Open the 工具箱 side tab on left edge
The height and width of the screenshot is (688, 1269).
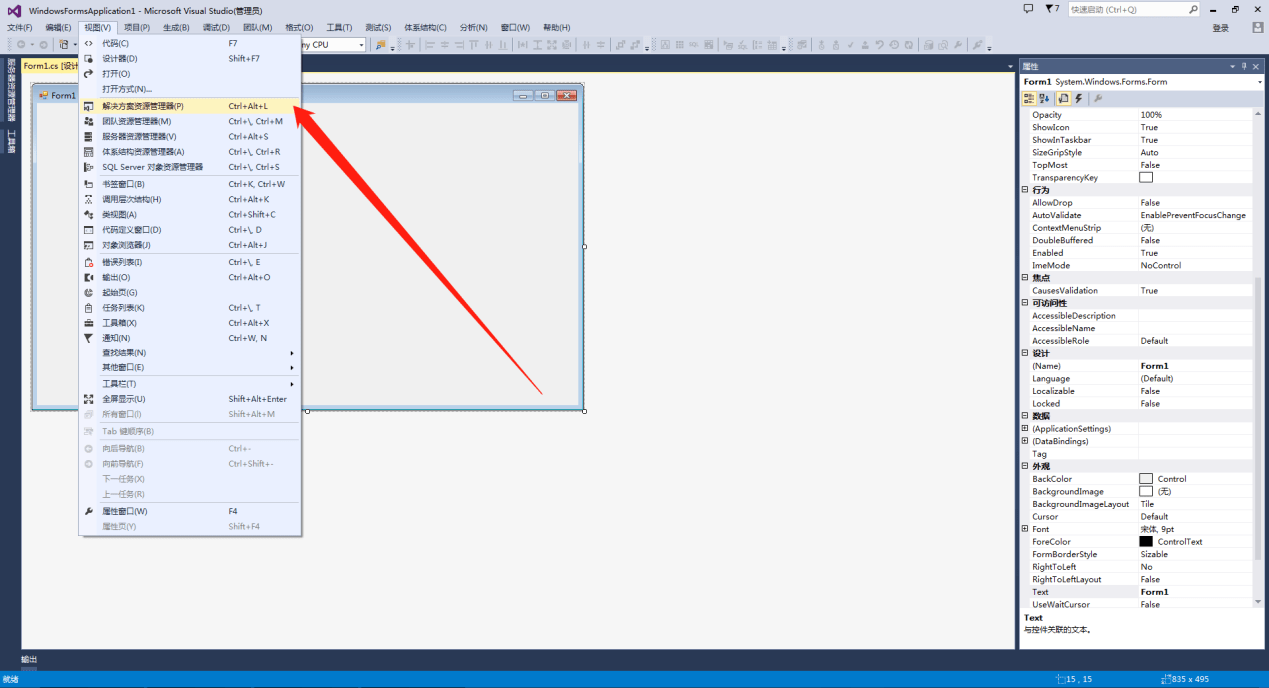[11, 140]
